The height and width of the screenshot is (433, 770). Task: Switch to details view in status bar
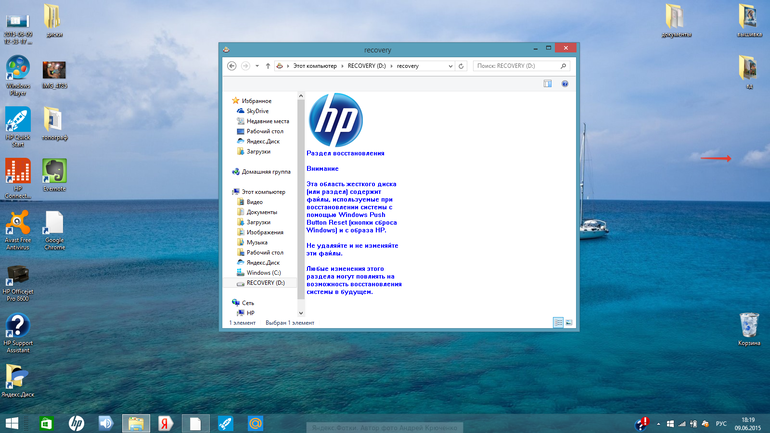pyautogui.click(x=558, y=323)
